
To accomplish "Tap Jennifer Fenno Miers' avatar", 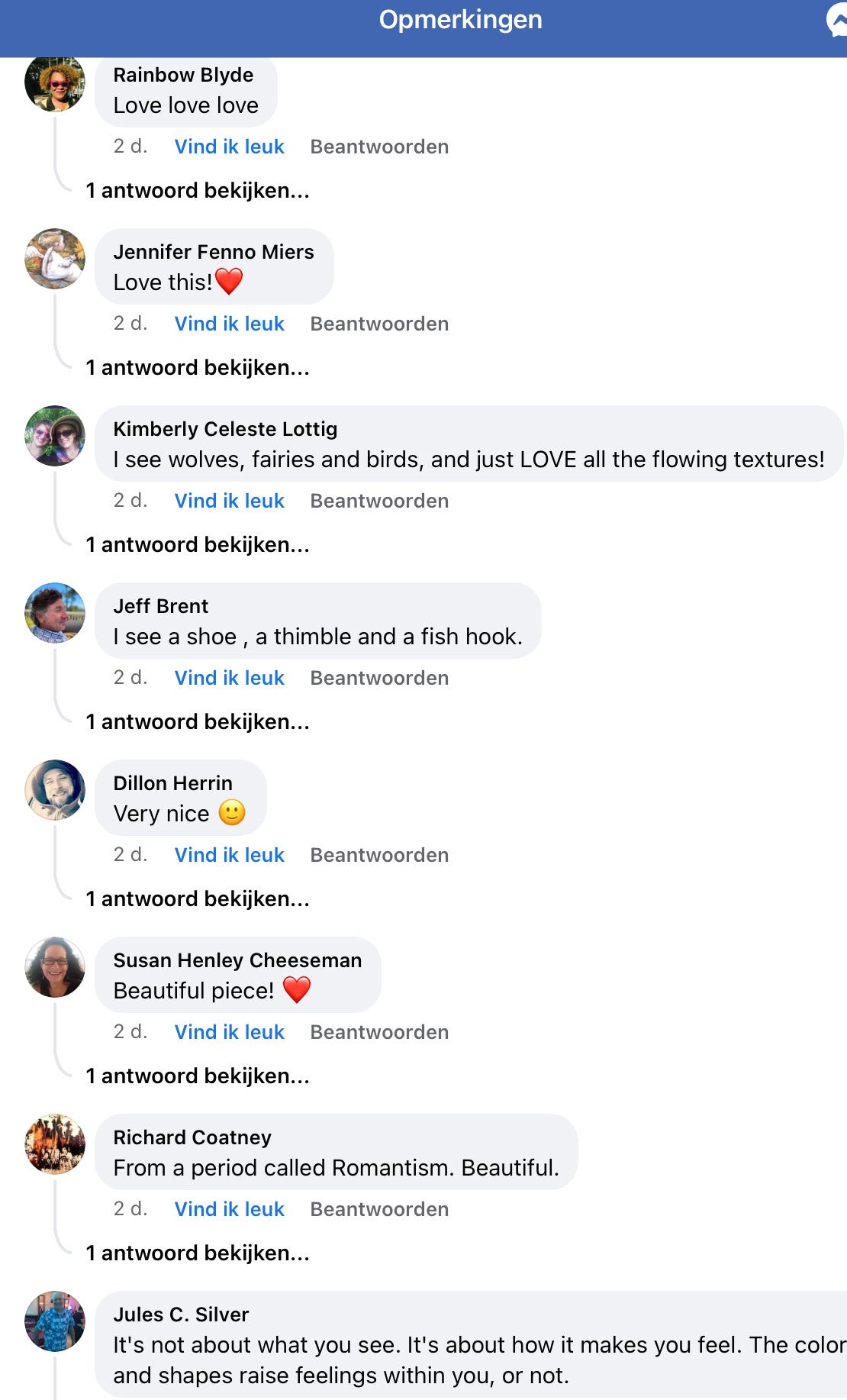I will pyautogui.click(x=55, y=259).
